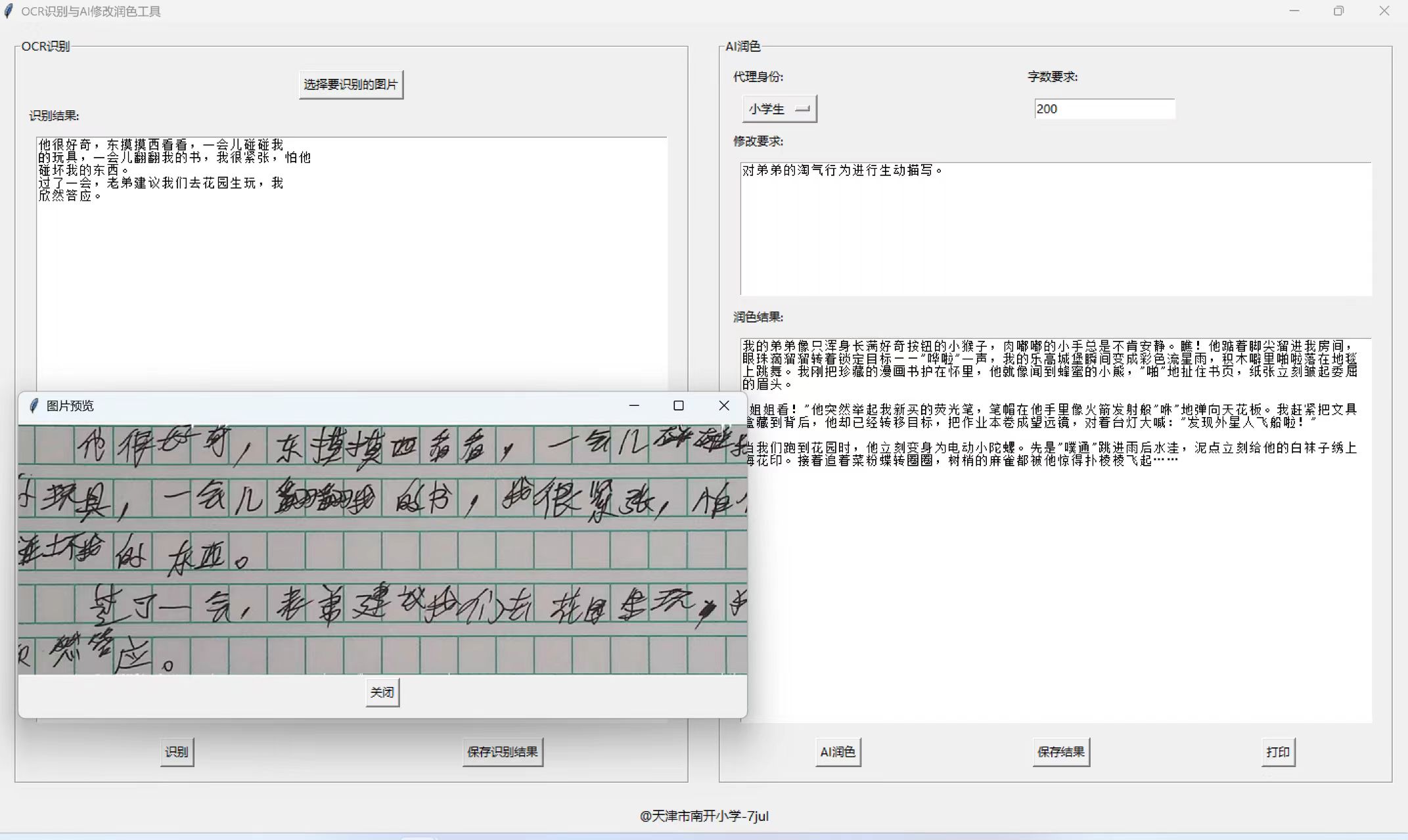The height and width of the screenshot is (840, 1408).
Task: Maximize the 图片预览 window
Action: point(679,406)
